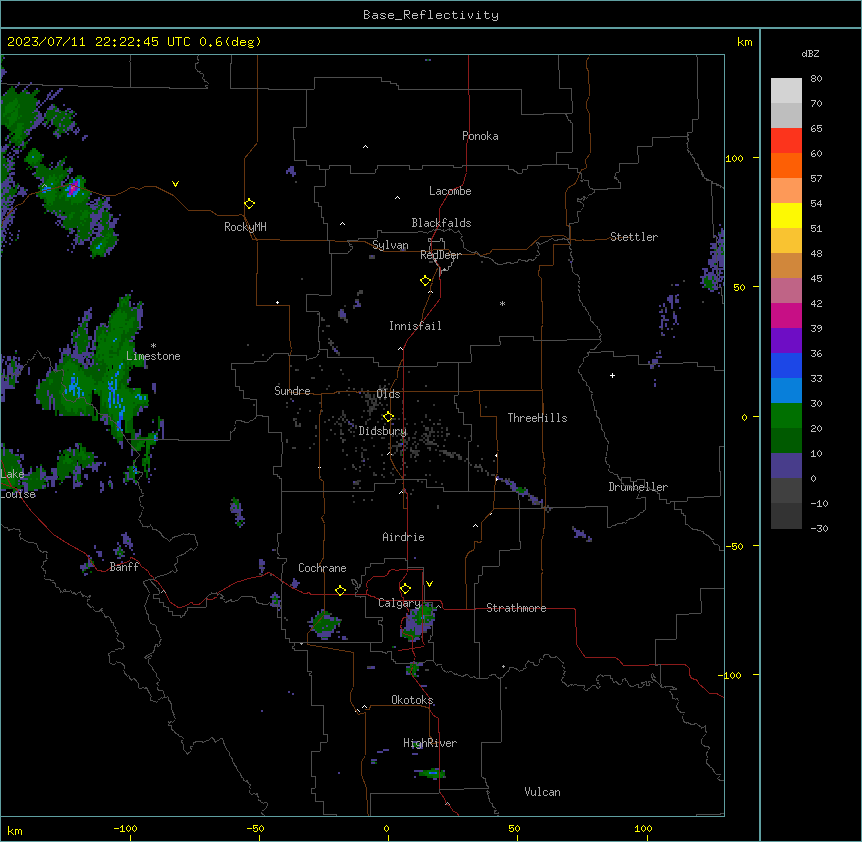Click the km unit label at top right
Screen dimensions: 862x842
coord(744,42)
